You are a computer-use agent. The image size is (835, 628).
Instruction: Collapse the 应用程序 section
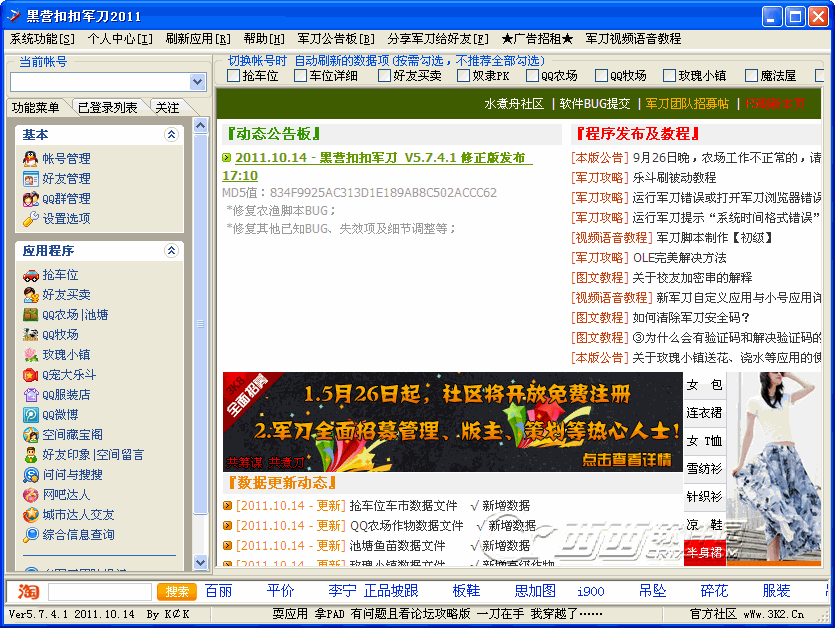[x=171, y=250]
